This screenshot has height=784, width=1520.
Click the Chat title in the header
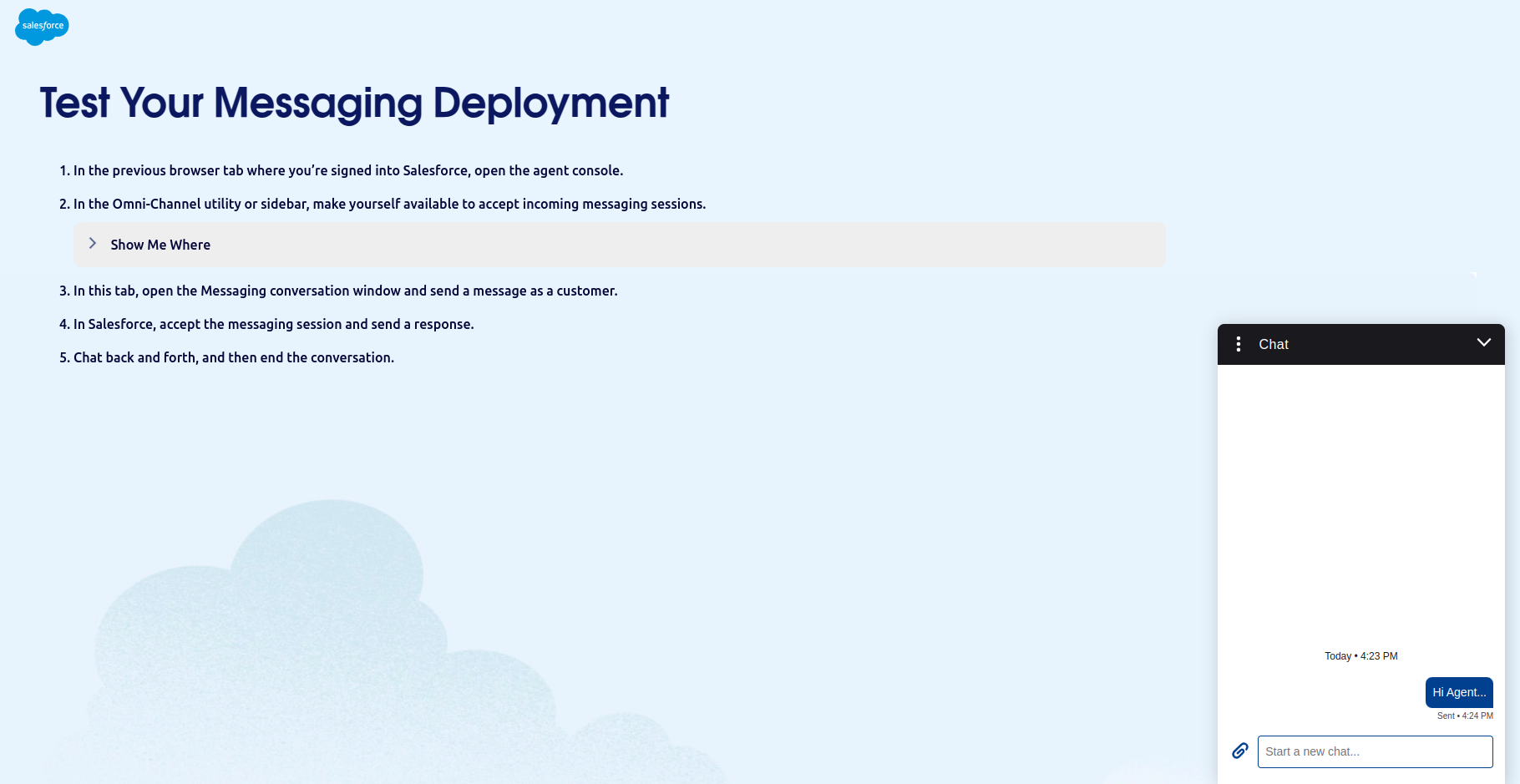(1274, 344)
